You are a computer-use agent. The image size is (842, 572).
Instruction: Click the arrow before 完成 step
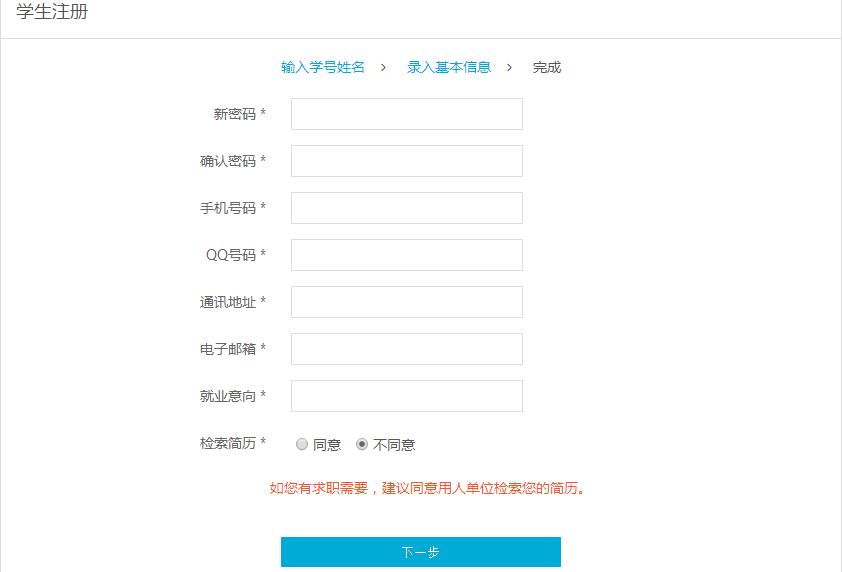(509, 67)
